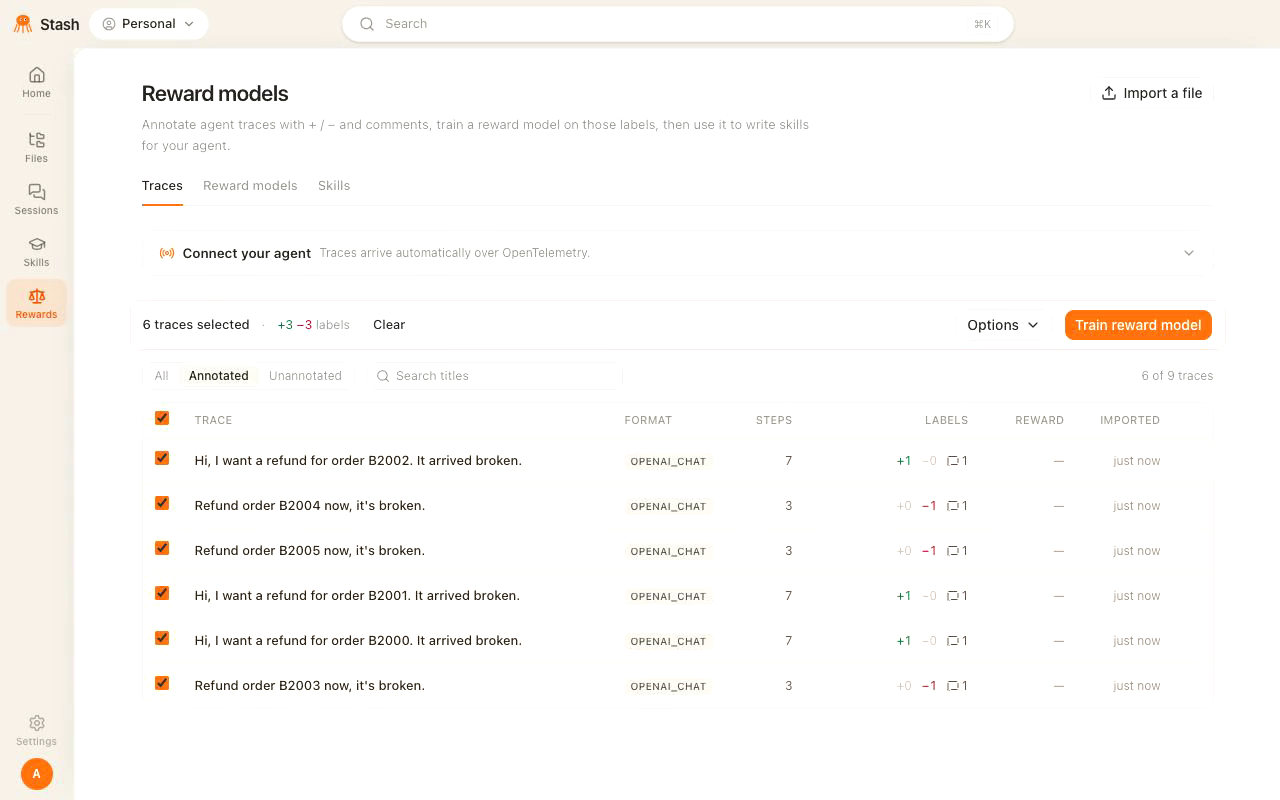Uncheck the order B2005 trace checkbox
Viewport: 1280px width, 800px height.
pos(162,548)
